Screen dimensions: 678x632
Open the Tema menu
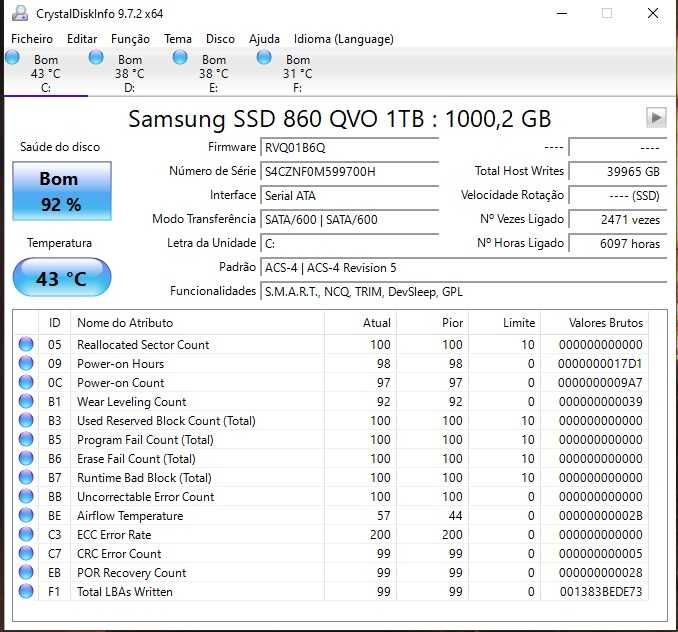click(177, 39)
